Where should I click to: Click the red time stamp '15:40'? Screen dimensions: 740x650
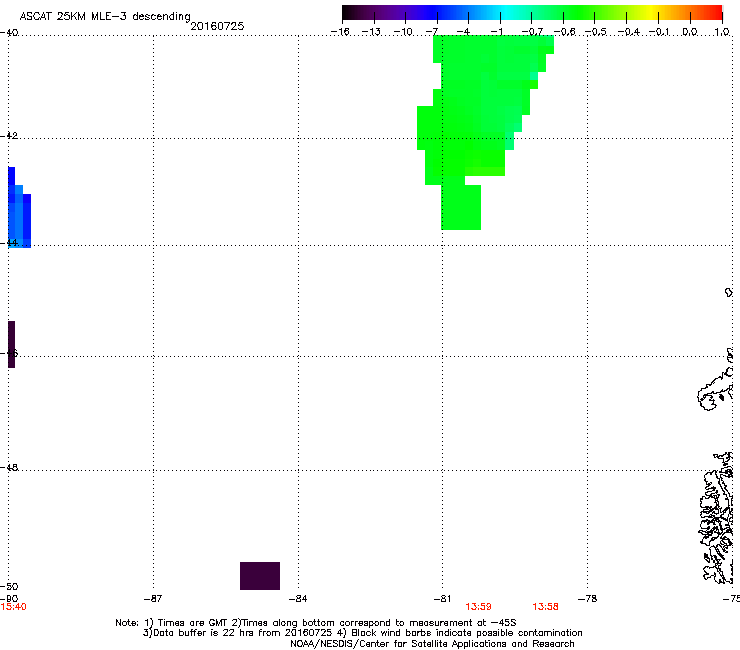click(13, 607)
